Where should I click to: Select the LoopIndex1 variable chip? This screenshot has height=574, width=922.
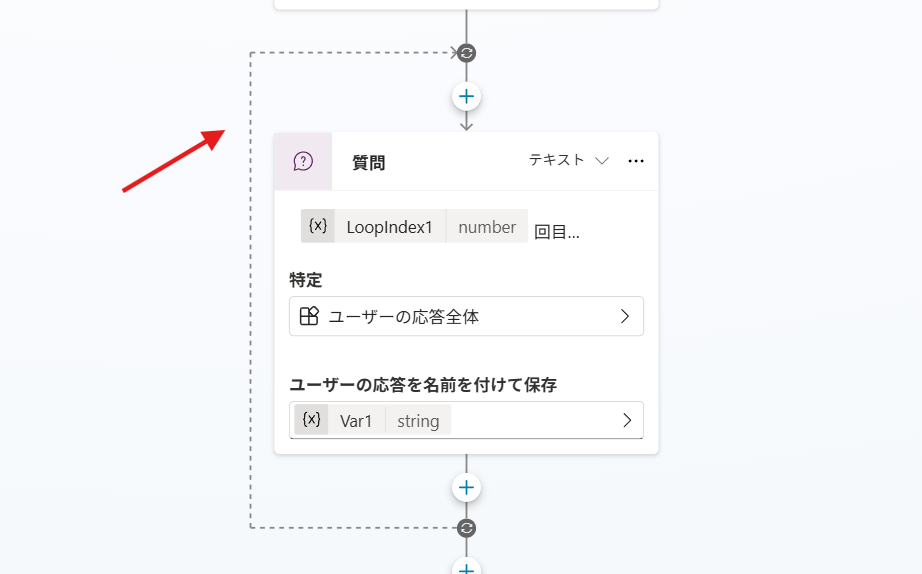click(x=389, y=227)
